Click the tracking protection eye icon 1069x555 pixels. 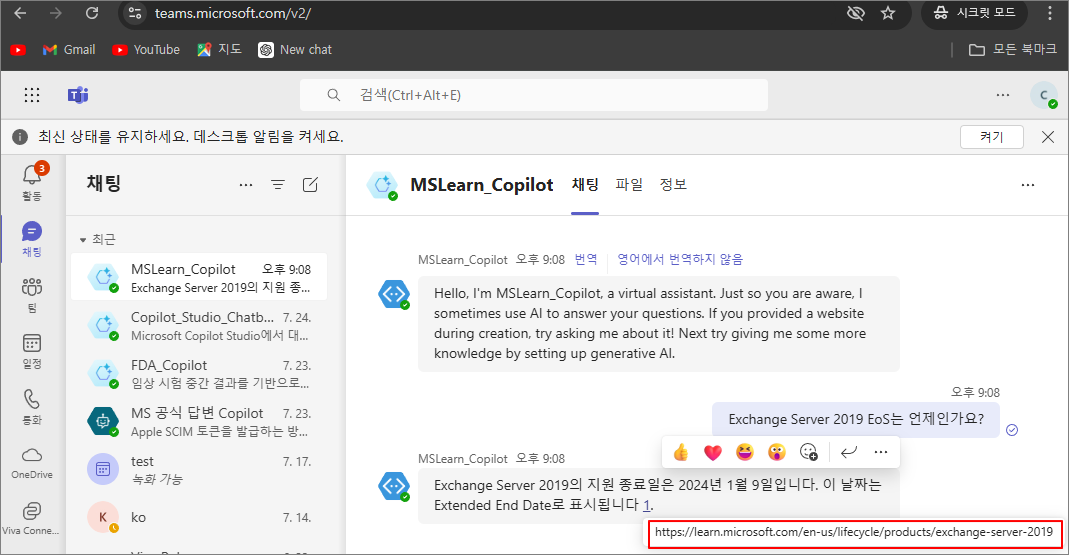(856, 13)
